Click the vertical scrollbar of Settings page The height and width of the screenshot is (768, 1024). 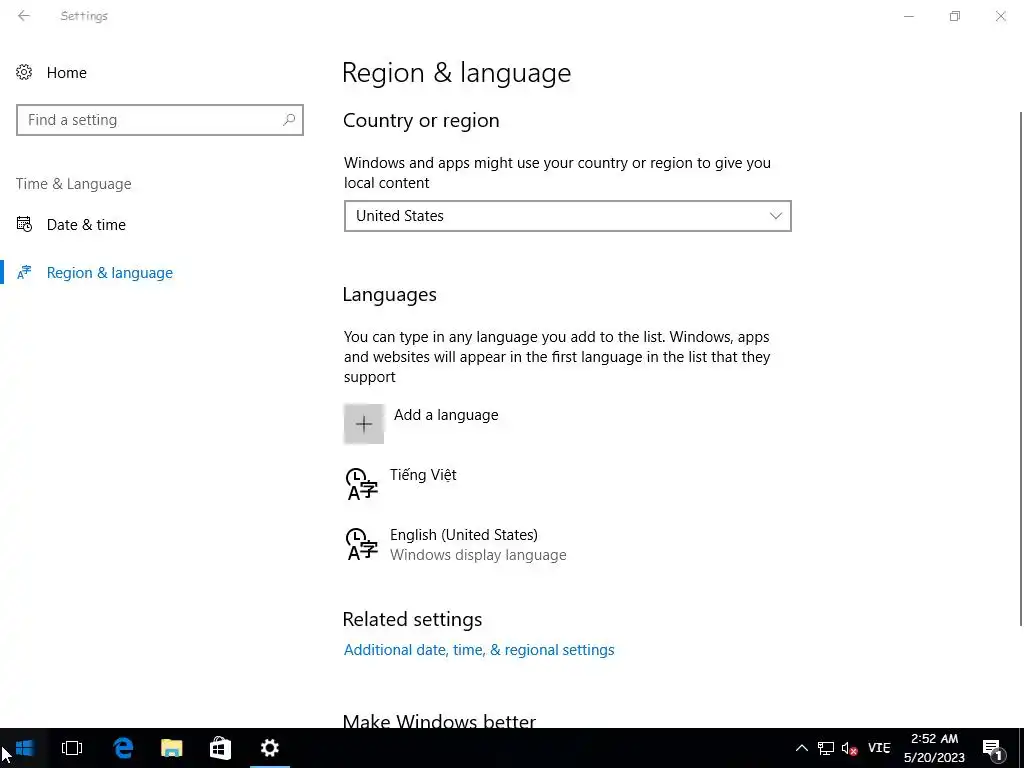(1021, 369)
